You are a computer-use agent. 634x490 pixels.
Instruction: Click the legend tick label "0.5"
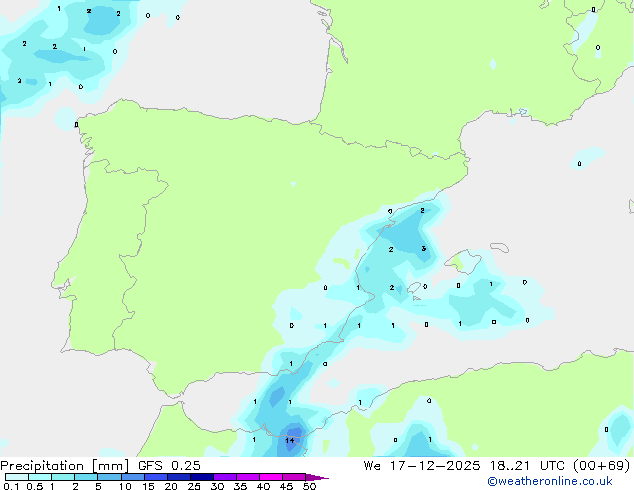coord(35,486)
